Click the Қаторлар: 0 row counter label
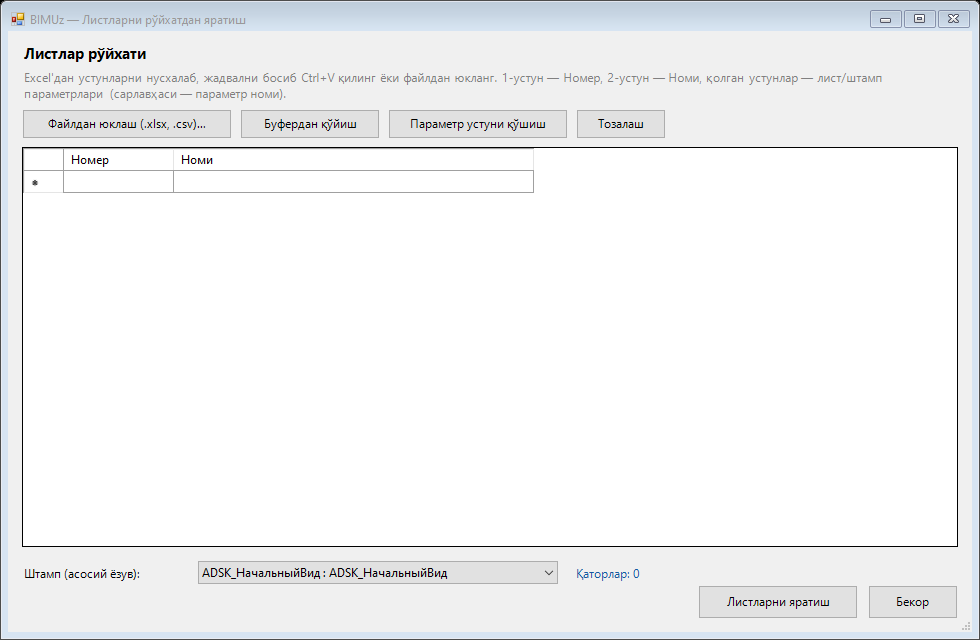Image resolution: width=980 pixels, height=640 pixels. click(608, 574)
